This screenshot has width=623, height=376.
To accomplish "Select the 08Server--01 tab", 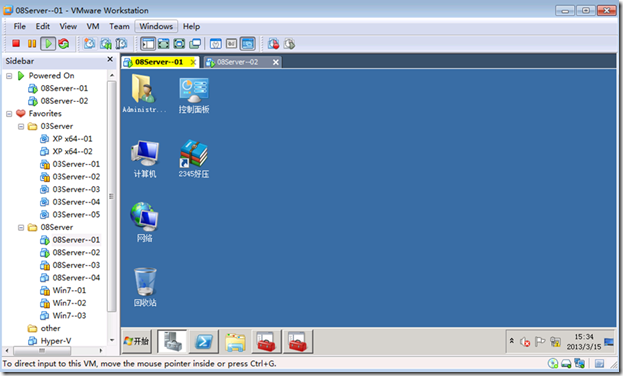I will coord(159,62).
